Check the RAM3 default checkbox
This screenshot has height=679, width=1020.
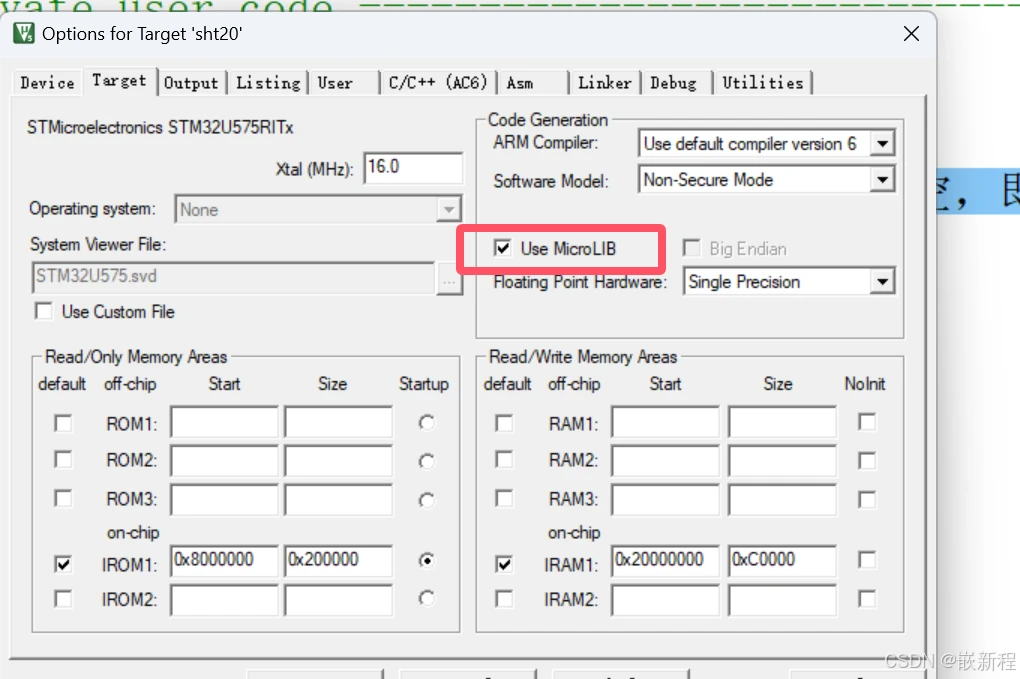(504, 499)
